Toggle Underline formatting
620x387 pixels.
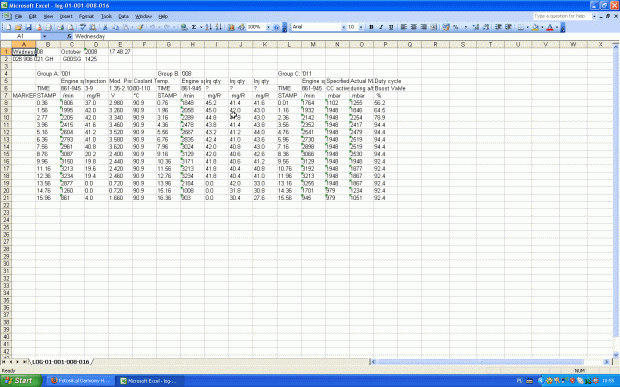tap(391, 27)
